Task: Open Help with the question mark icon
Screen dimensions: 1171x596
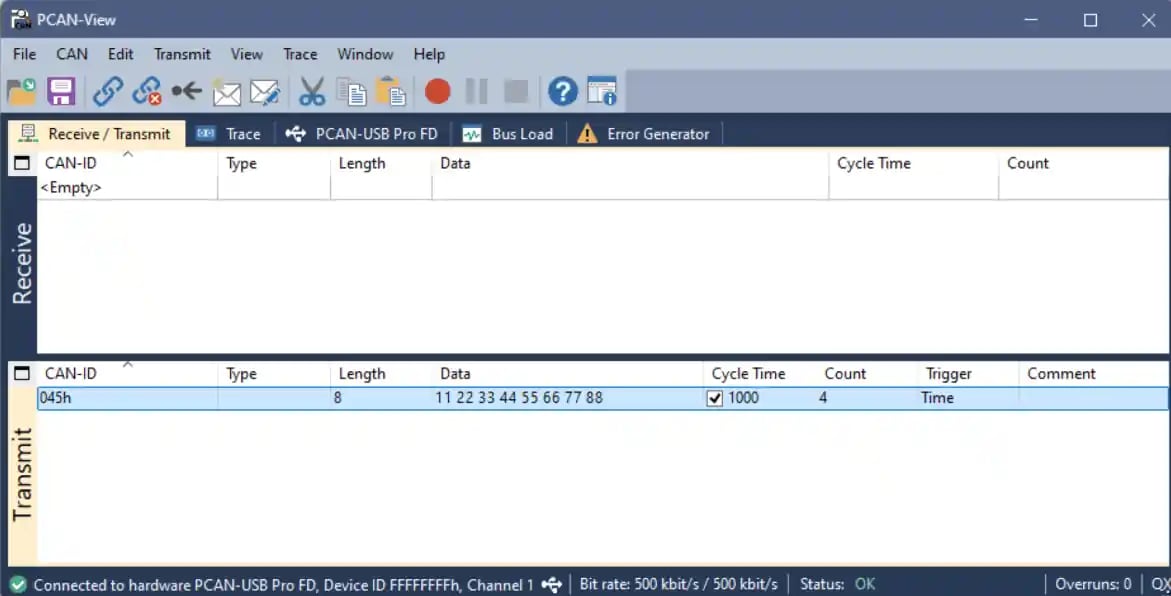Action: (x=562, y=92)
